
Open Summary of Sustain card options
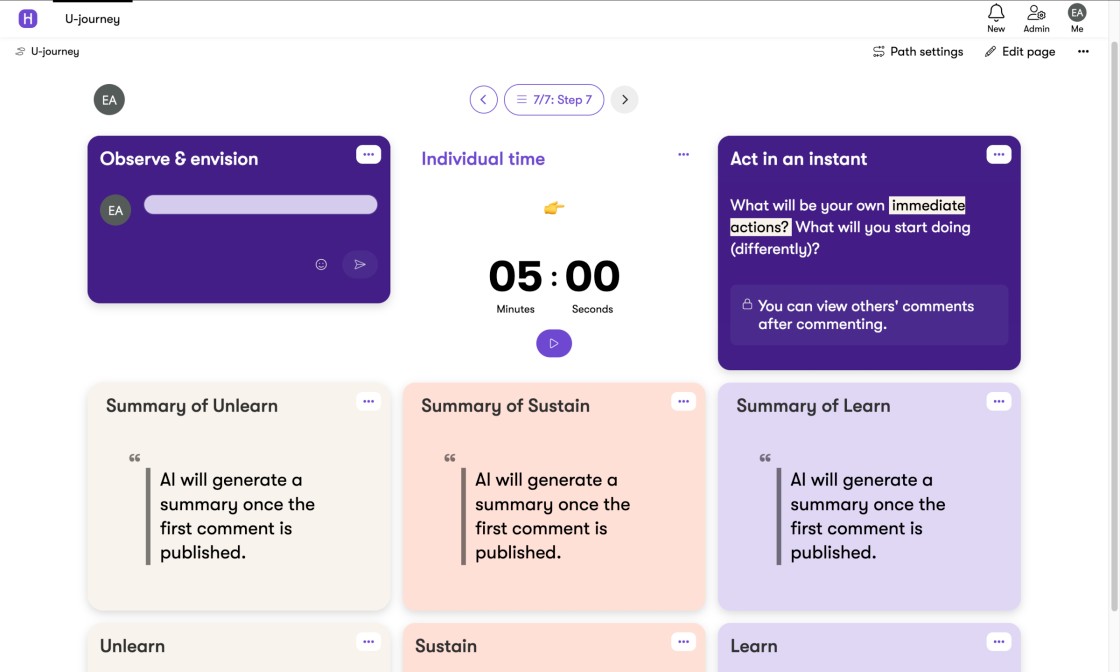[683, 402]
